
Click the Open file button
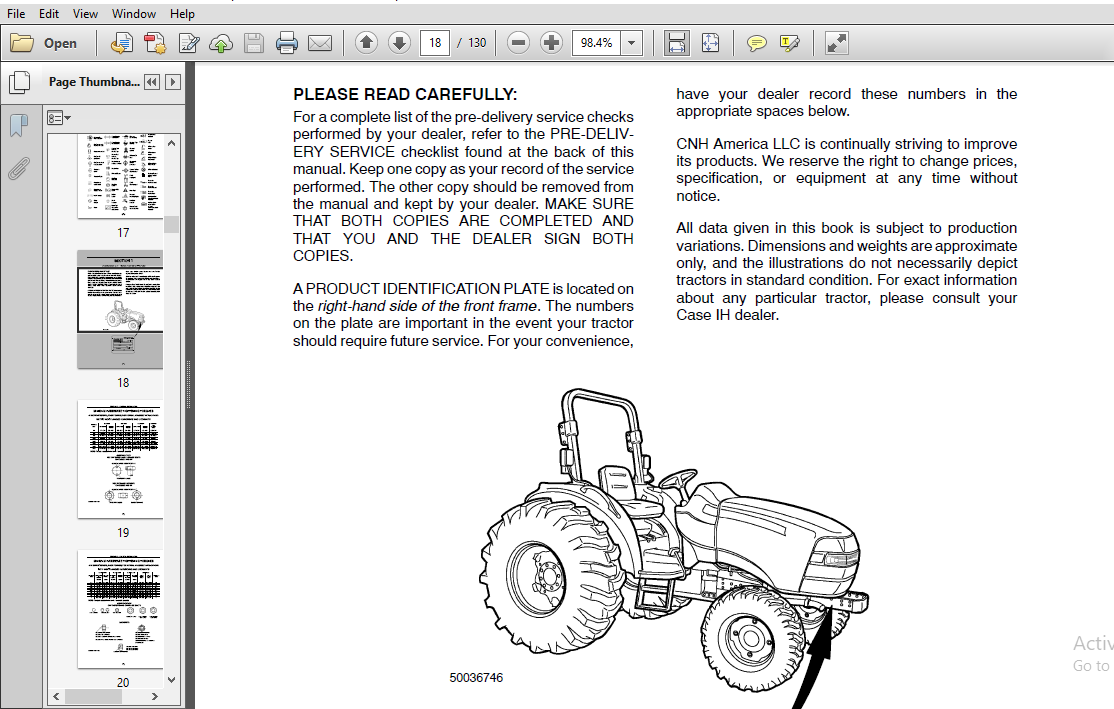pyautogui.click(x=44, y=43)
